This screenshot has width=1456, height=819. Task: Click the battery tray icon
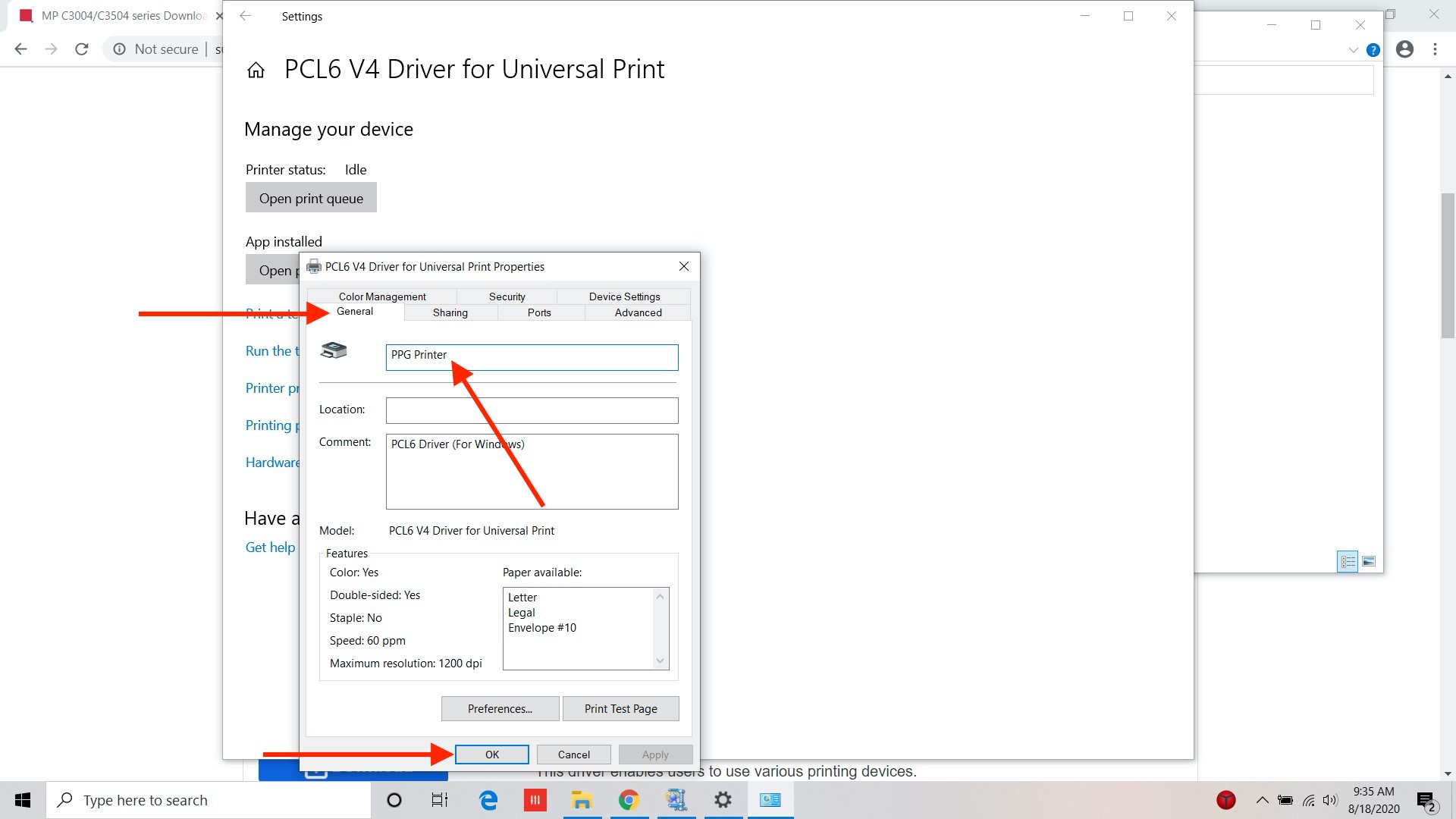[x=1285, y=800]
